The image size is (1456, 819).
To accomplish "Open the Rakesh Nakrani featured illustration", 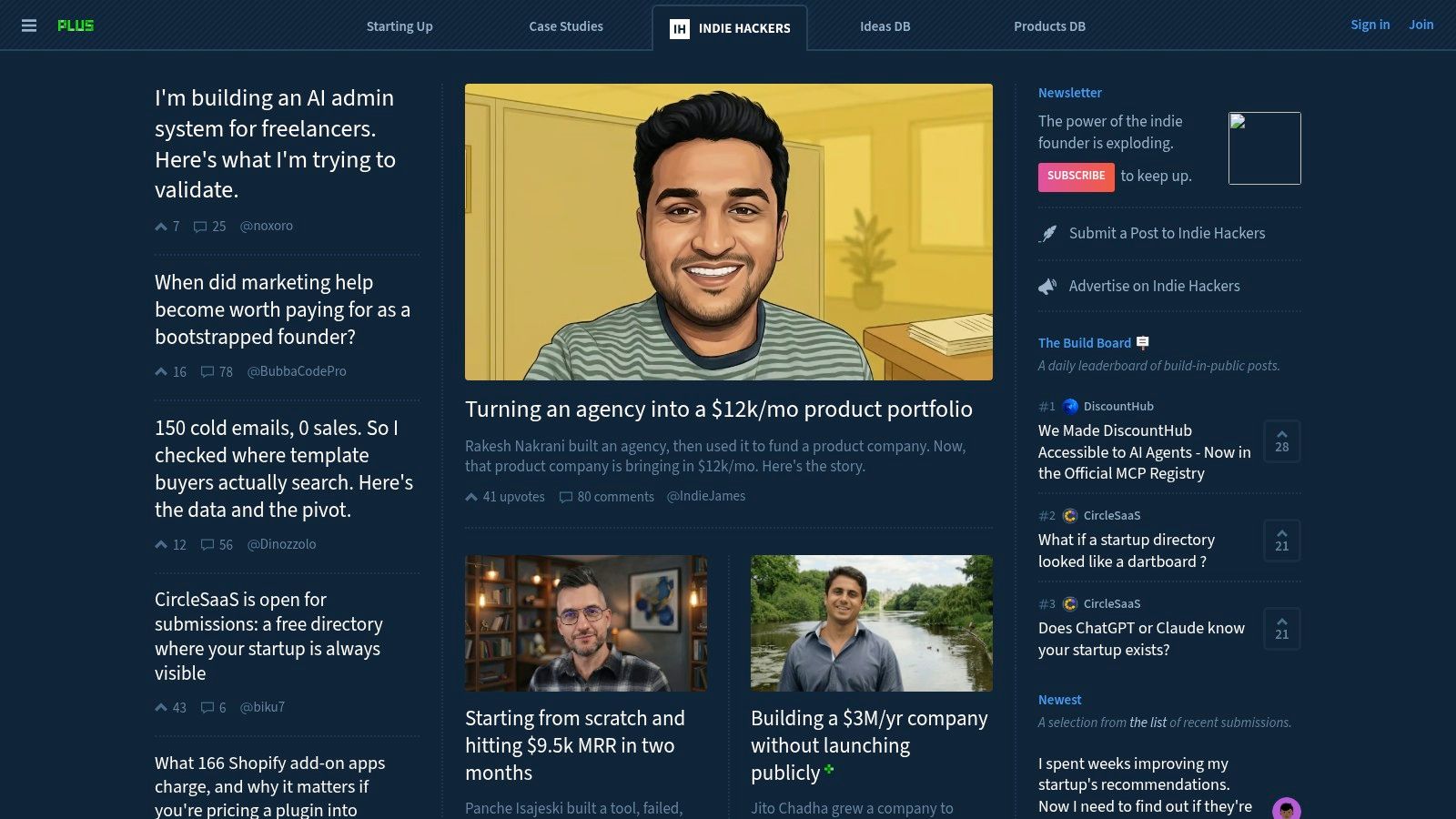I will [x=729, y=232].
